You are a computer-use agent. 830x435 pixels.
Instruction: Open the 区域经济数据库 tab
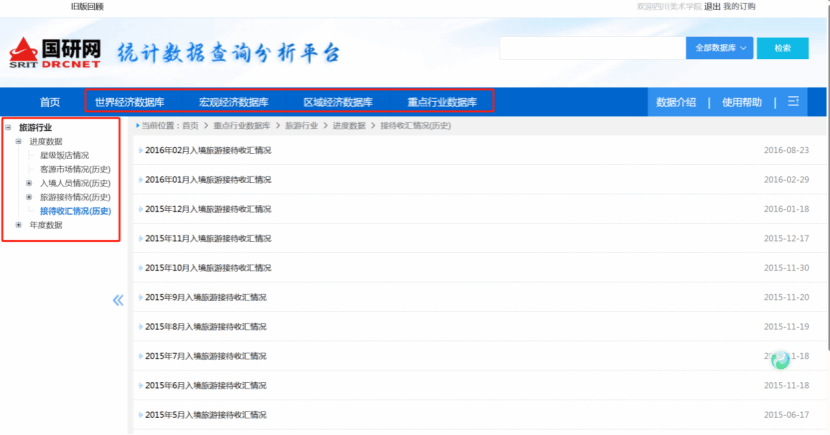point(338,102)
